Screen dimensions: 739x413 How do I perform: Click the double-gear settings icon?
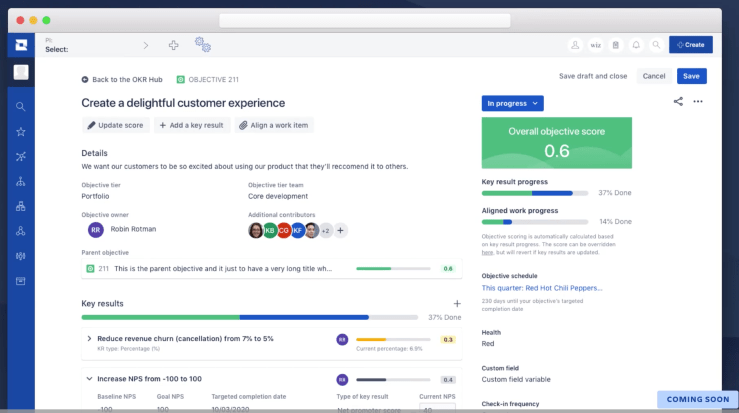pos(203,45)
